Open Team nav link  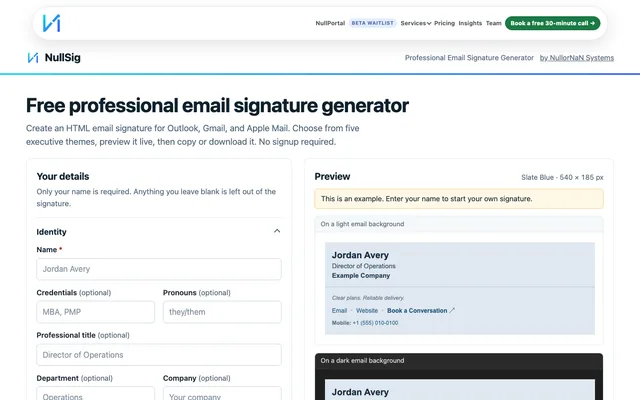pos(493,23)
